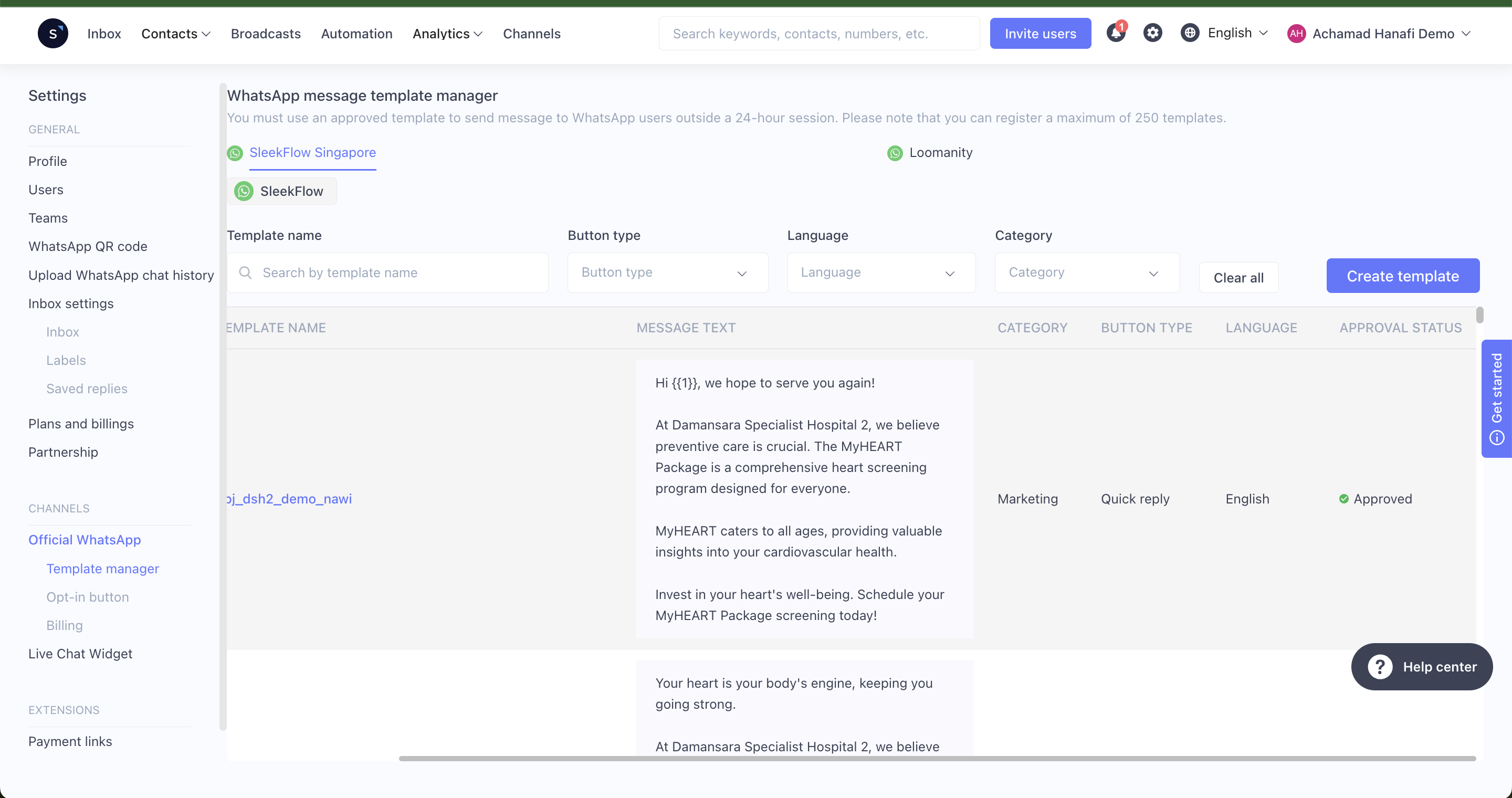
Task: Click the Approved status indicator for the template
Action: 1374,498
